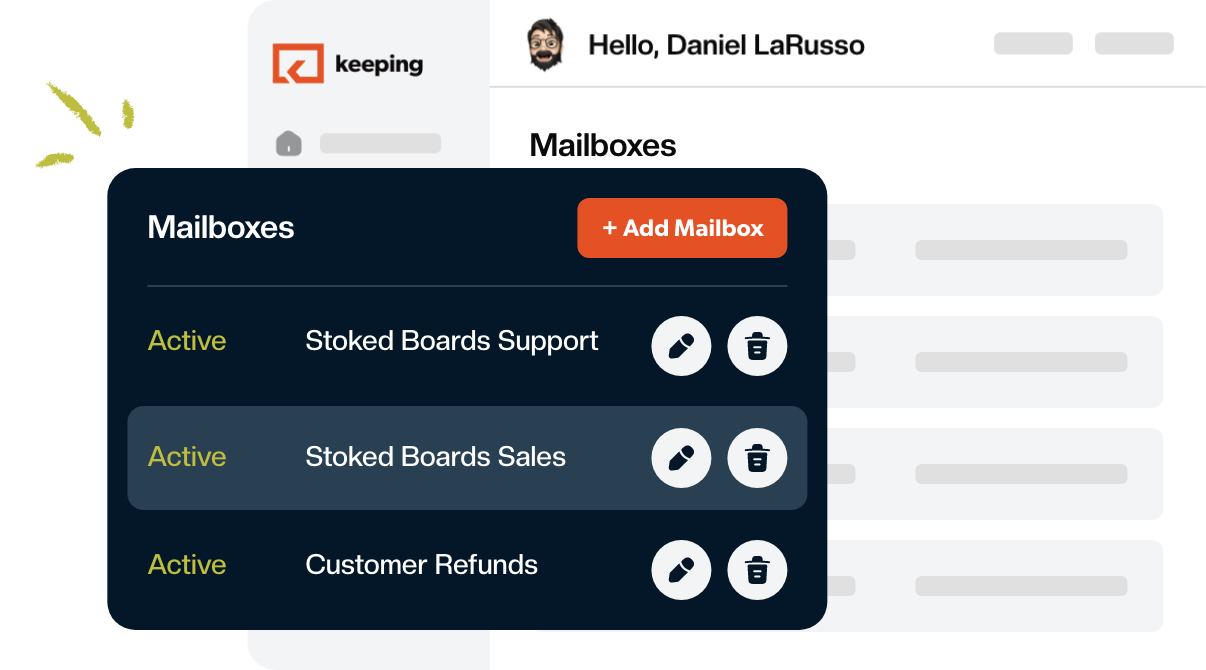Delete the Stoked Boards Support mailbox
Image resolution: width=1206 pixels, height=670 pixels.
pos(757,346)
